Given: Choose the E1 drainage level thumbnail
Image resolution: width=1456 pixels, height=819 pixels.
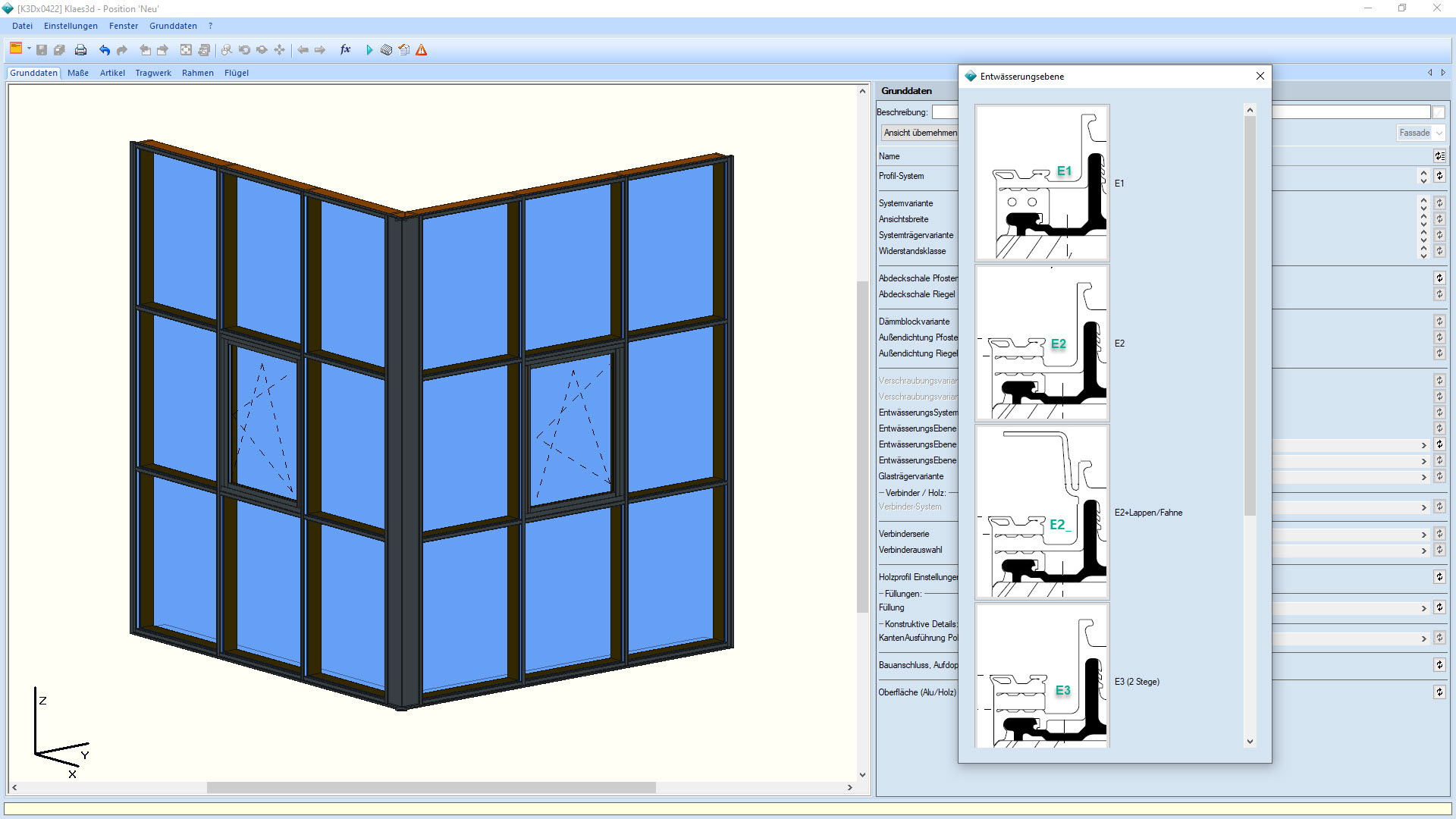Looking at the screenshot, I should pyautogui.click(x=1042, y=184).
